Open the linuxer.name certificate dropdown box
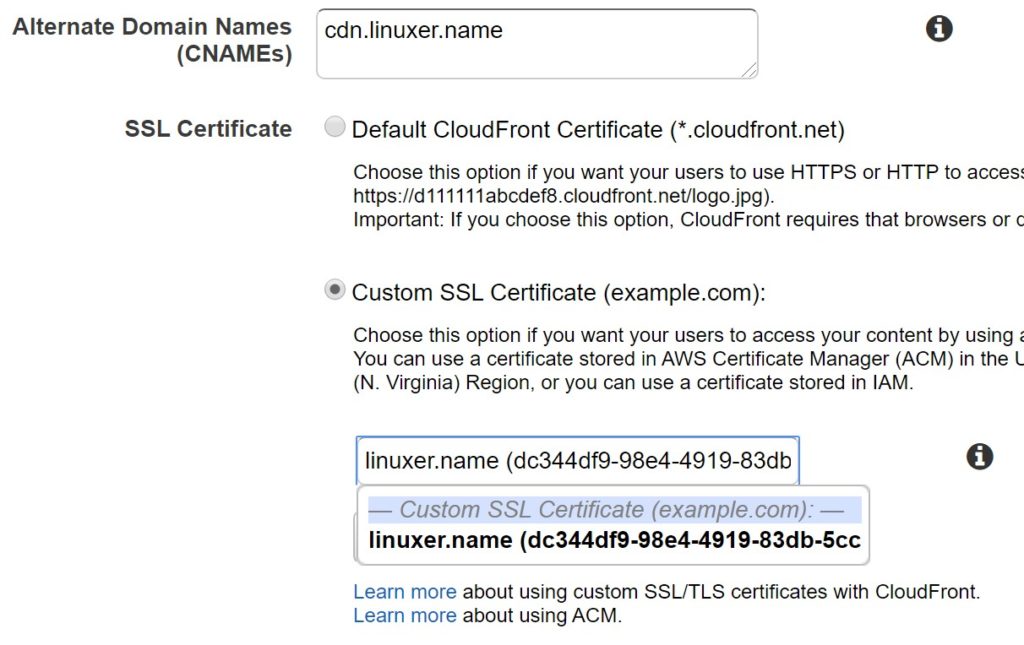The image size is (1024, 645). (x=577, y=460)
